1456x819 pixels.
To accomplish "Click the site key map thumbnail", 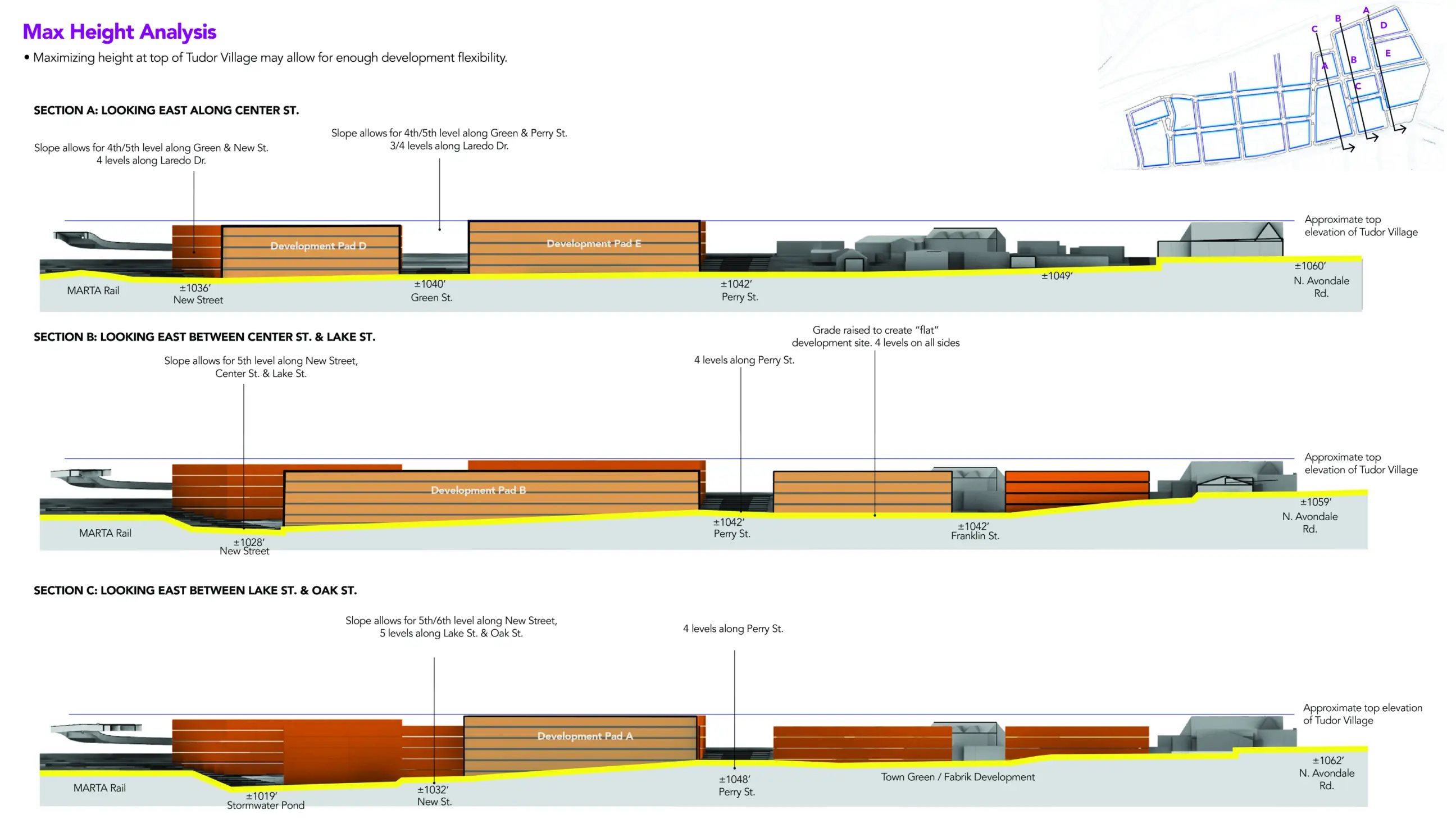I will tap(1272, 90).
